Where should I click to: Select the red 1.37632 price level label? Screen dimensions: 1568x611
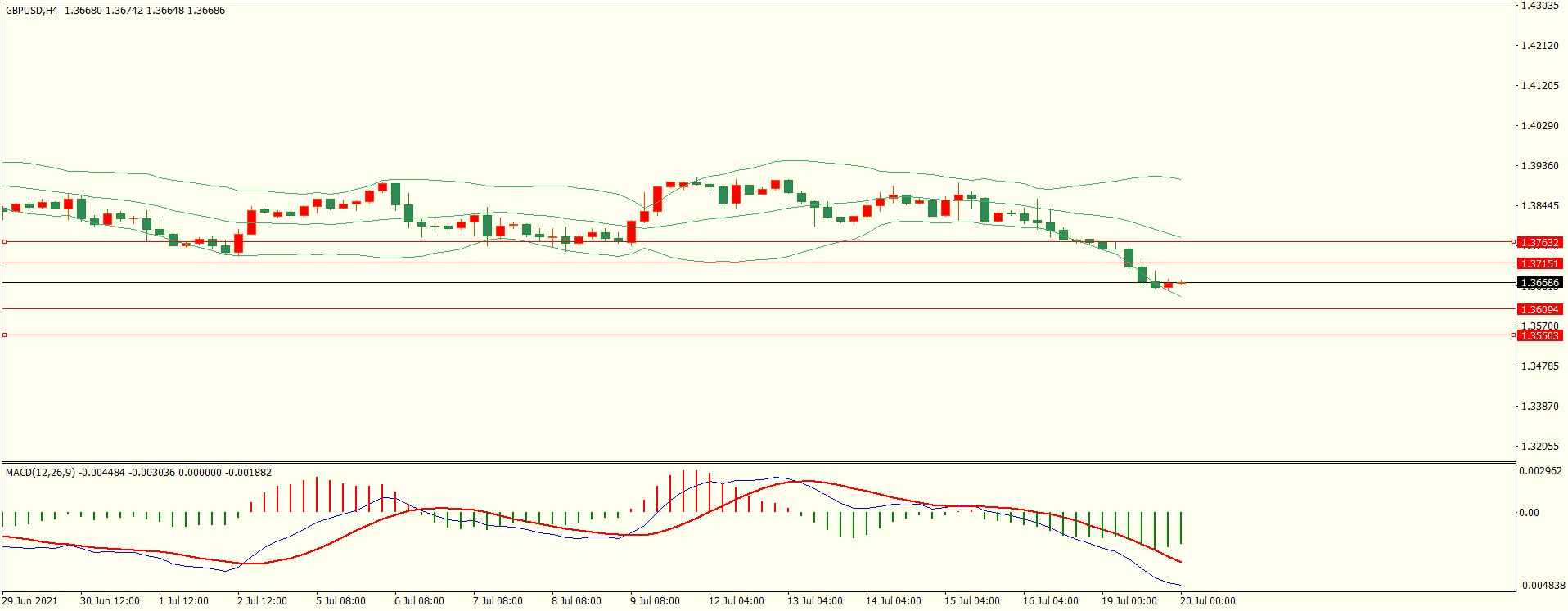1539,243
